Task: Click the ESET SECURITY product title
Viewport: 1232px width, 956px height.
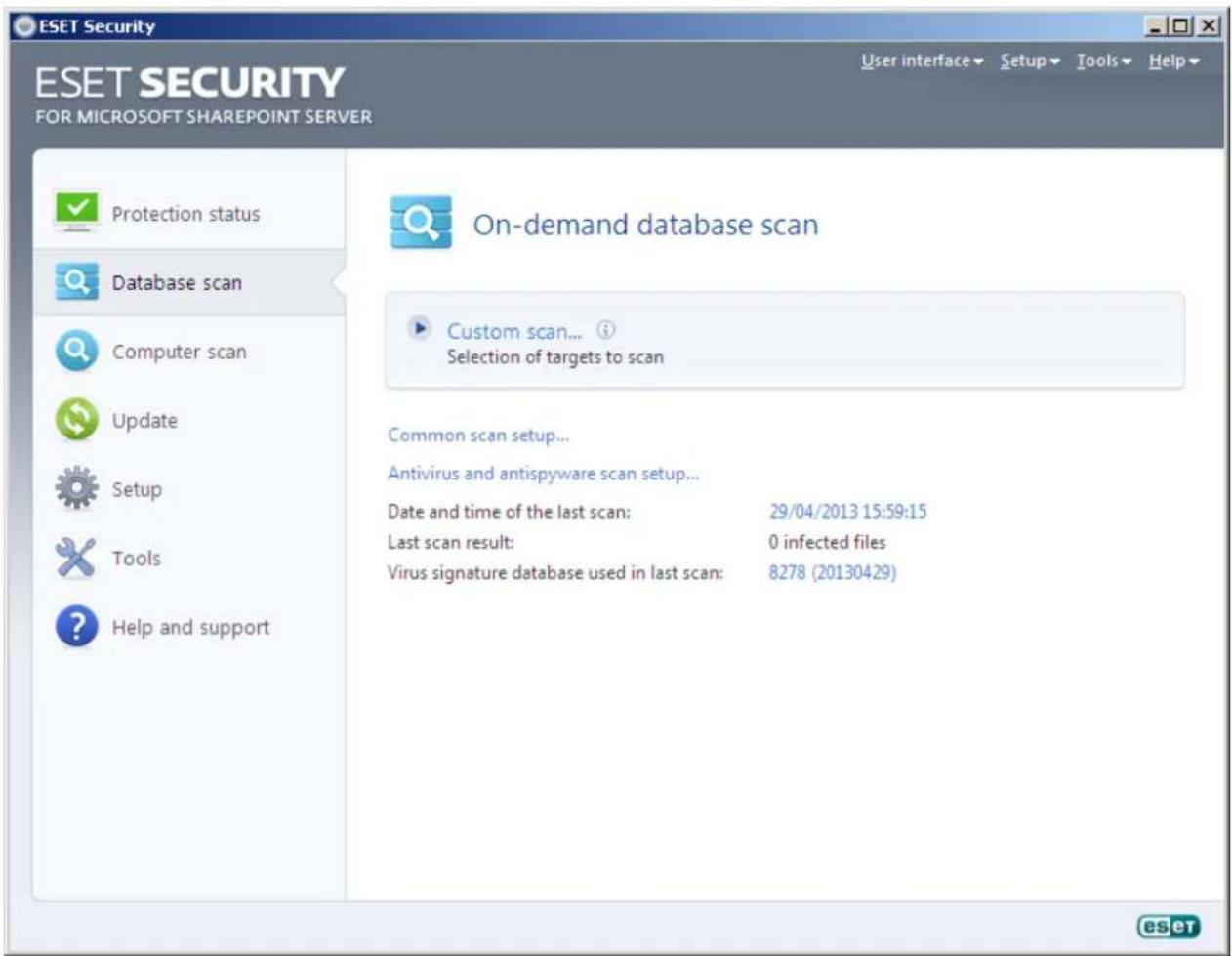Action: tap(189, 83)
